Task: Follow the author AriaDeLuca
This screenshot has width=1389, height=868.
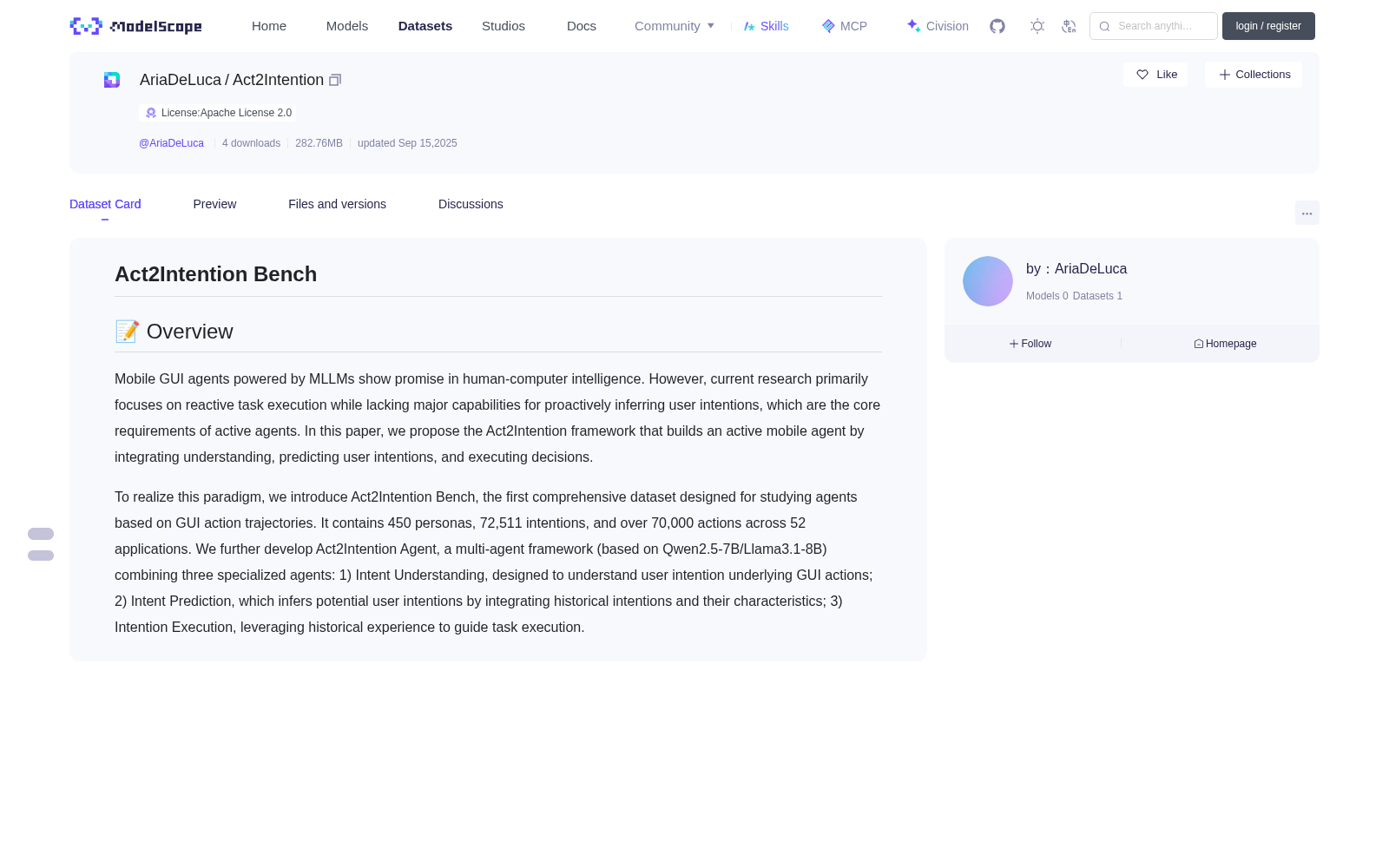Action: [1030, 344]
